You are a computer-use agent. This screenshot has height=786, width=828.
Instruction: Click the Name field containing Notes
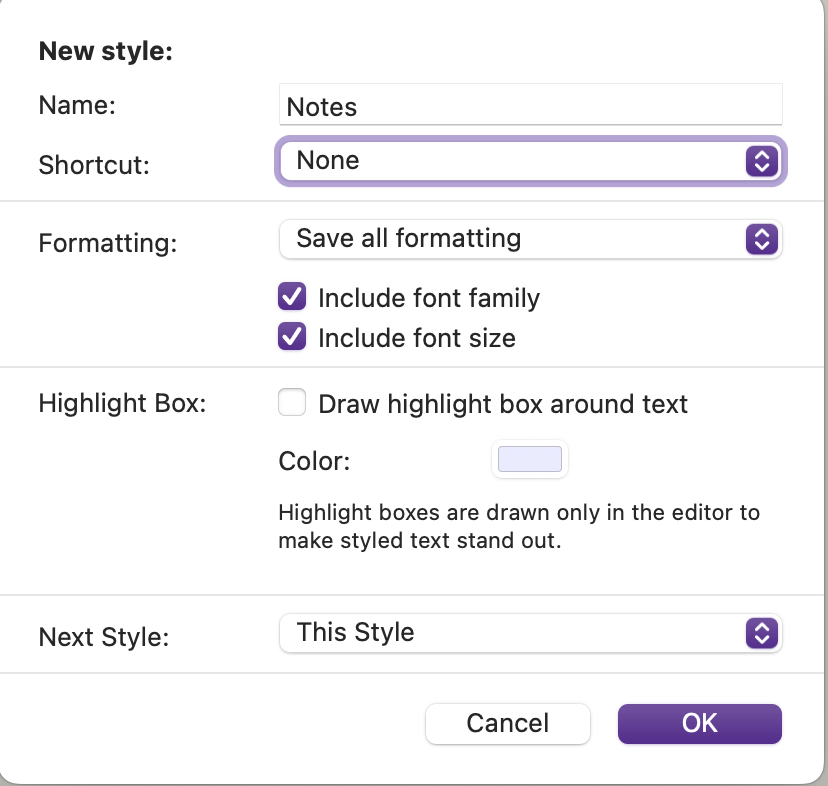click(530, 107)
